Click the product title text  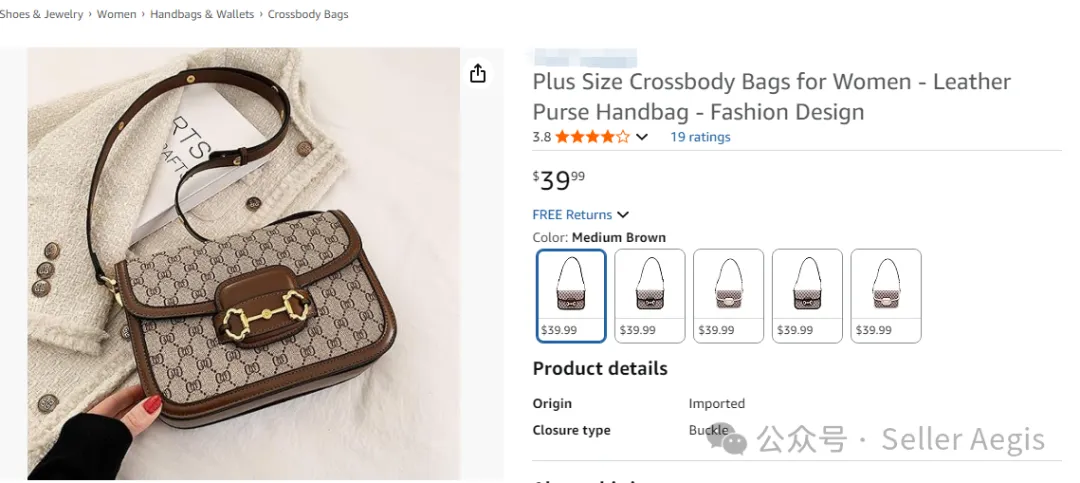771,96
